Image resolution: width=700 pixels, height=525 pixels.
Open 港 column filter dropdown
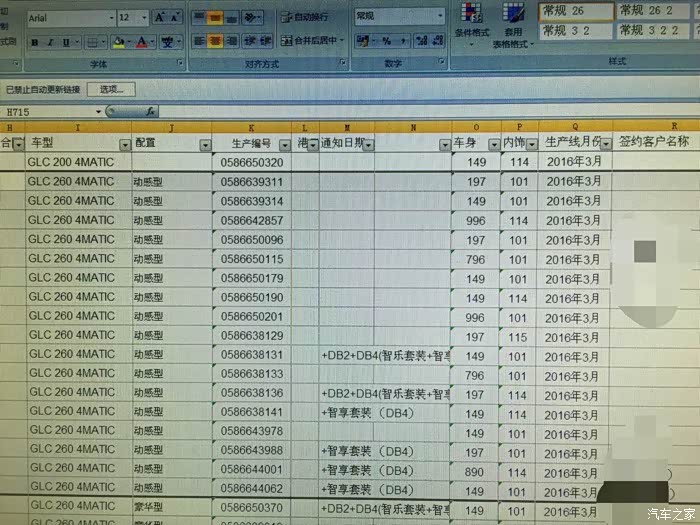pyautogui.click(x=313, y=145)
